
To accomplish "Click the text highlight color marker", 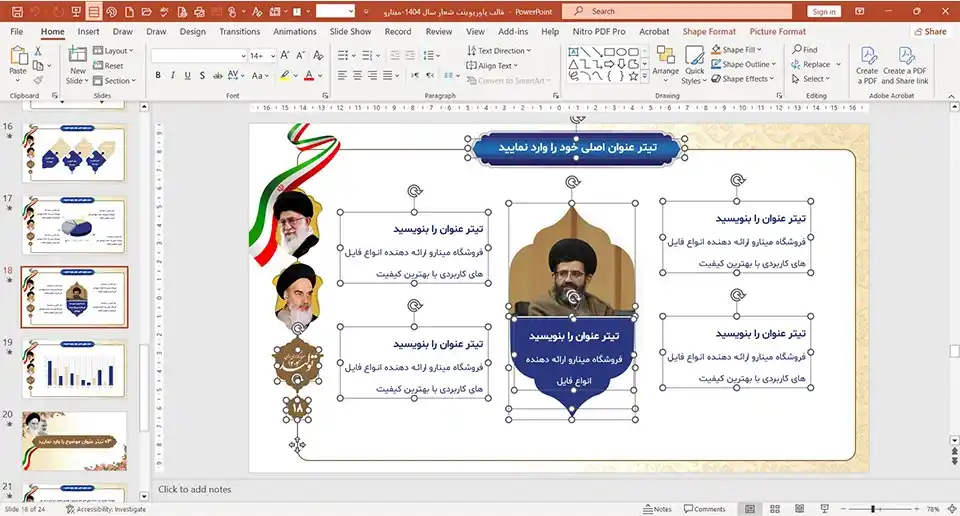I will pyautogui.click(x=285, y=75).
